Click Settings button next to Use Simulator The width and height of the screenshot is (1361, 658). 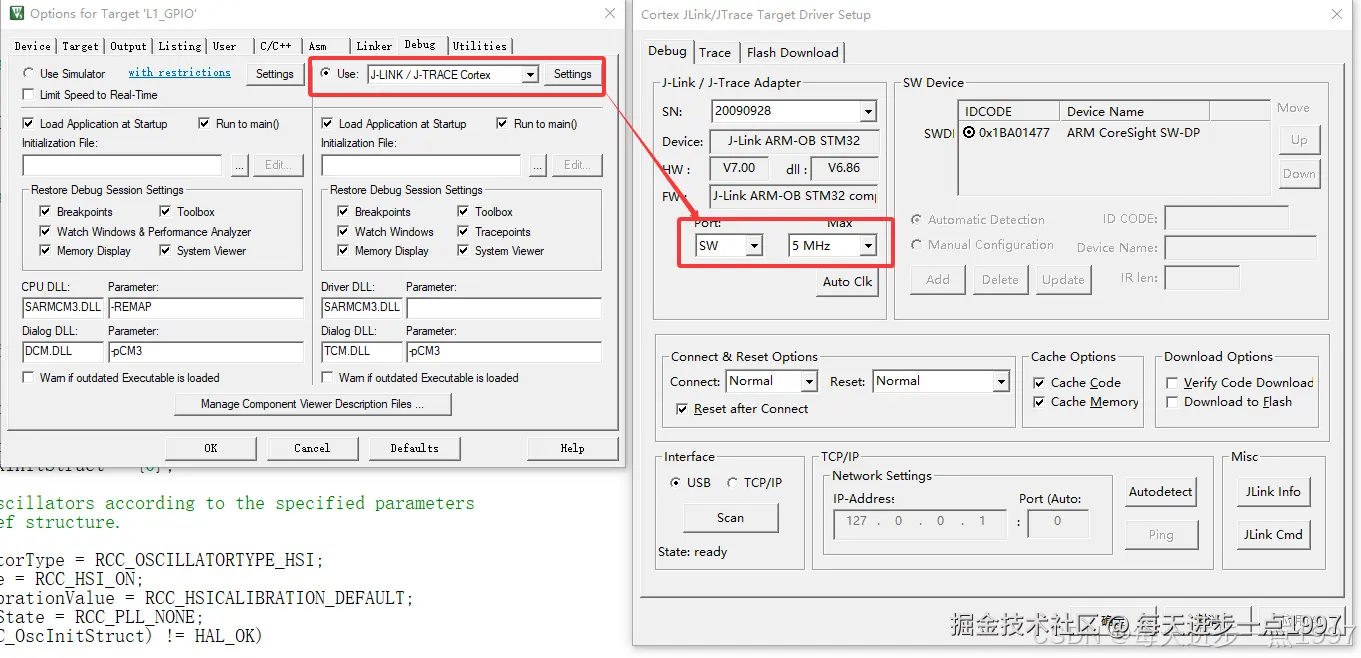(x=275, y=74)
